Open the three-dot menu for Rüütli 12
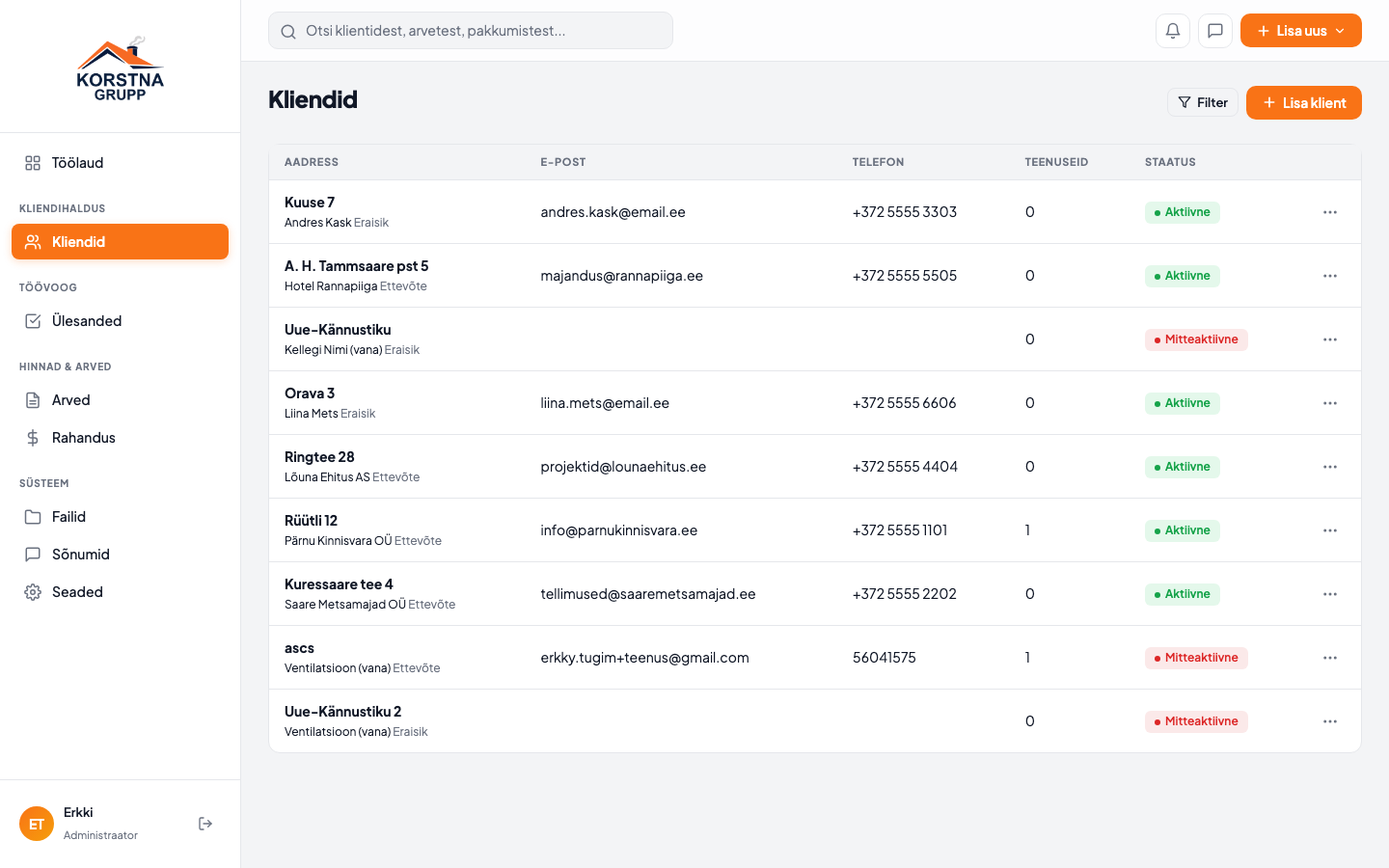This screenshot has width=1389, height=868. pyautogui.click(x=1330, y=530)
